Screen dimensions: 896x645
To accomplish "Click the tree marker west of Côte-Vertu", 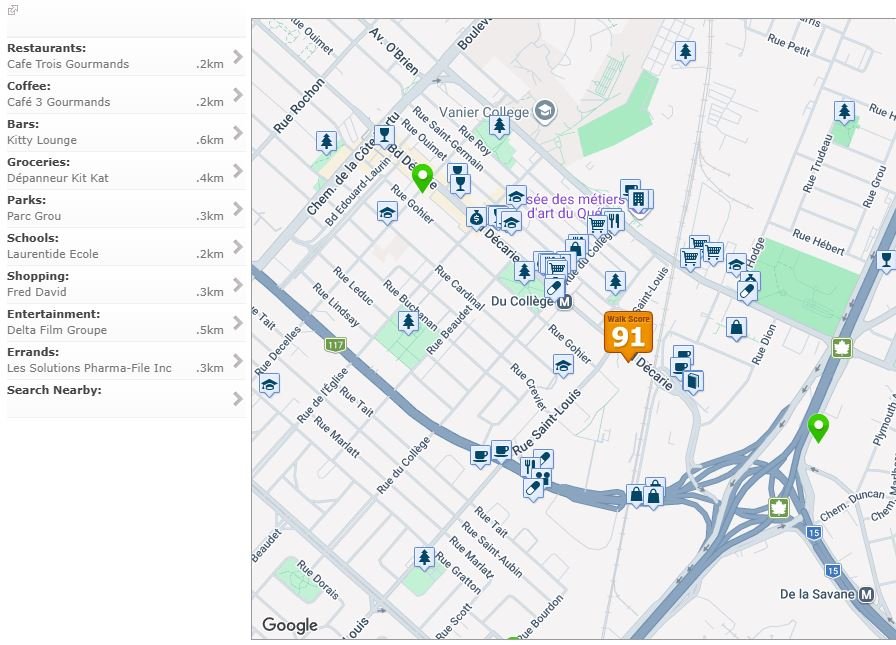I will point(326,142).
